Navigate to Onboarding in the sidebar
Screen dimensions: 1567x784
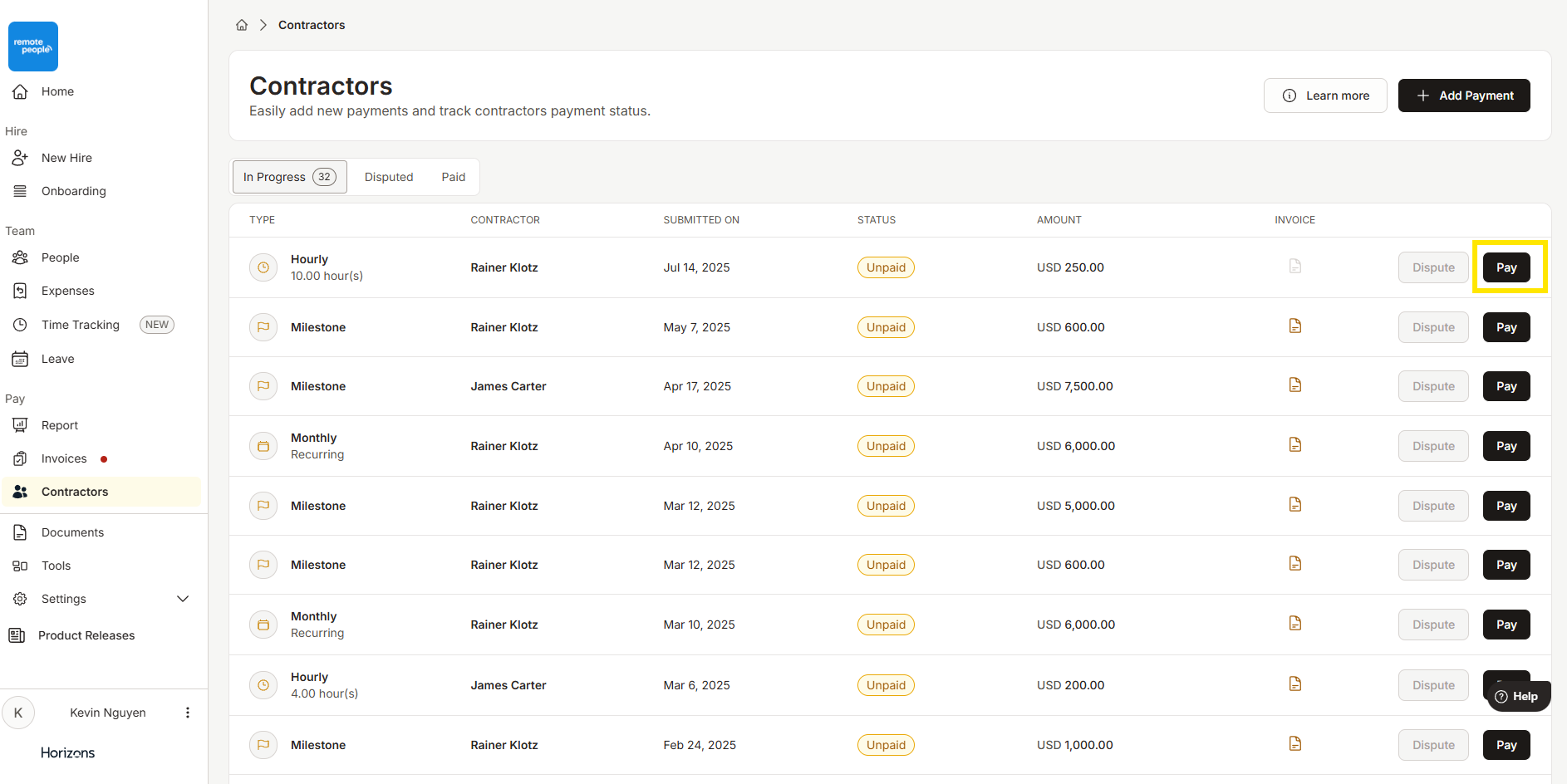pyautogui.click(x=73, y=191)
